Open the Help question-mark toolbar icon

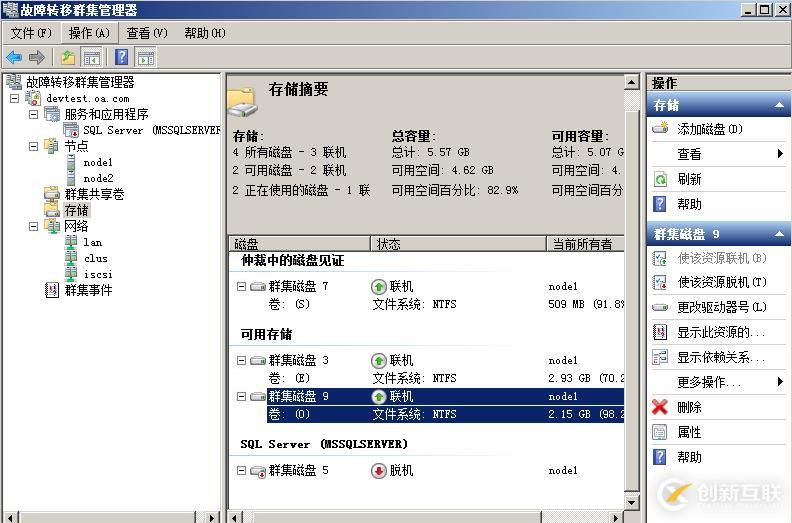(122, 57)
